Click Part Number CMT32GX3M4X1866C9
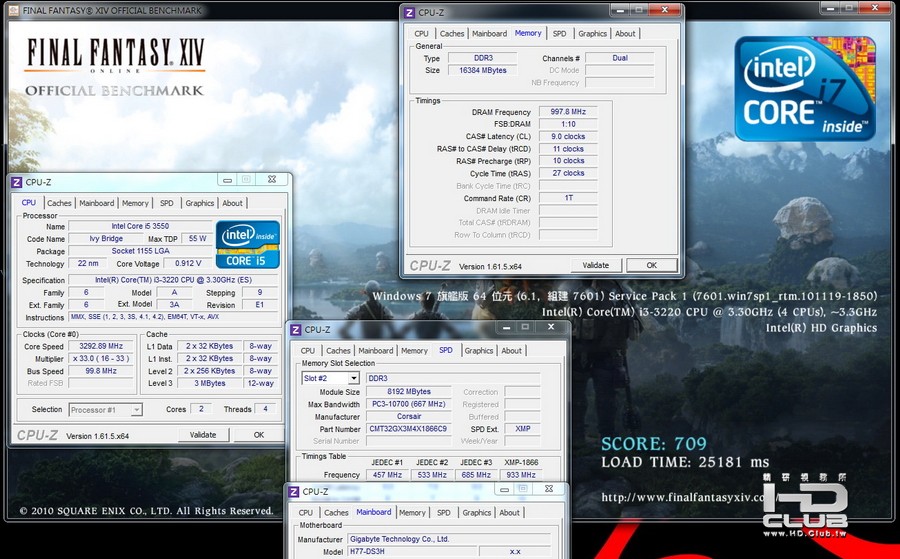900x559 pixels. (x=408, y=429)
